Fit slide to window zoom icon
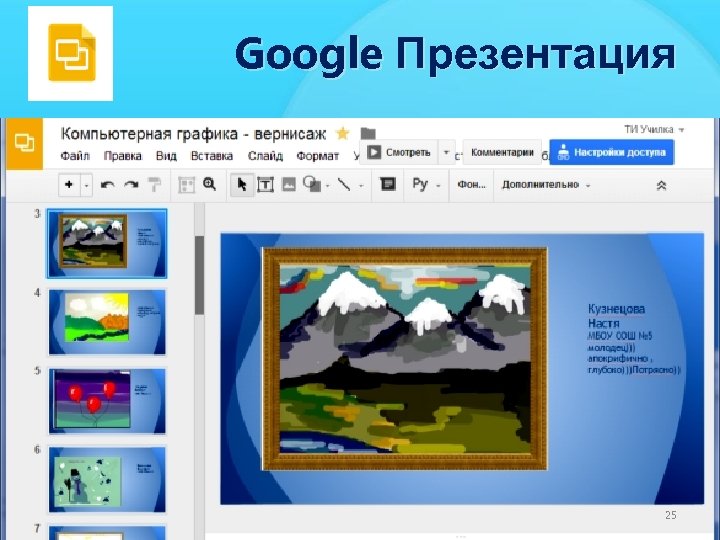Image resolution: width=720 pixels, height=540 pixels. point(186,185)
